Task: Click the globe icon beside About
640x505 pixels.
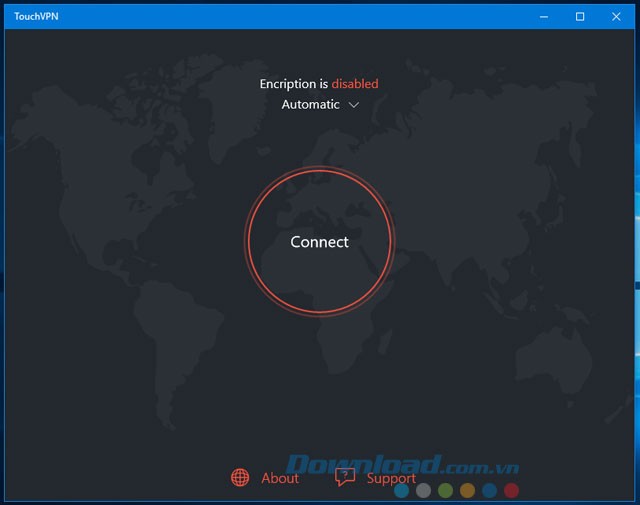Action: pos(240,478)
